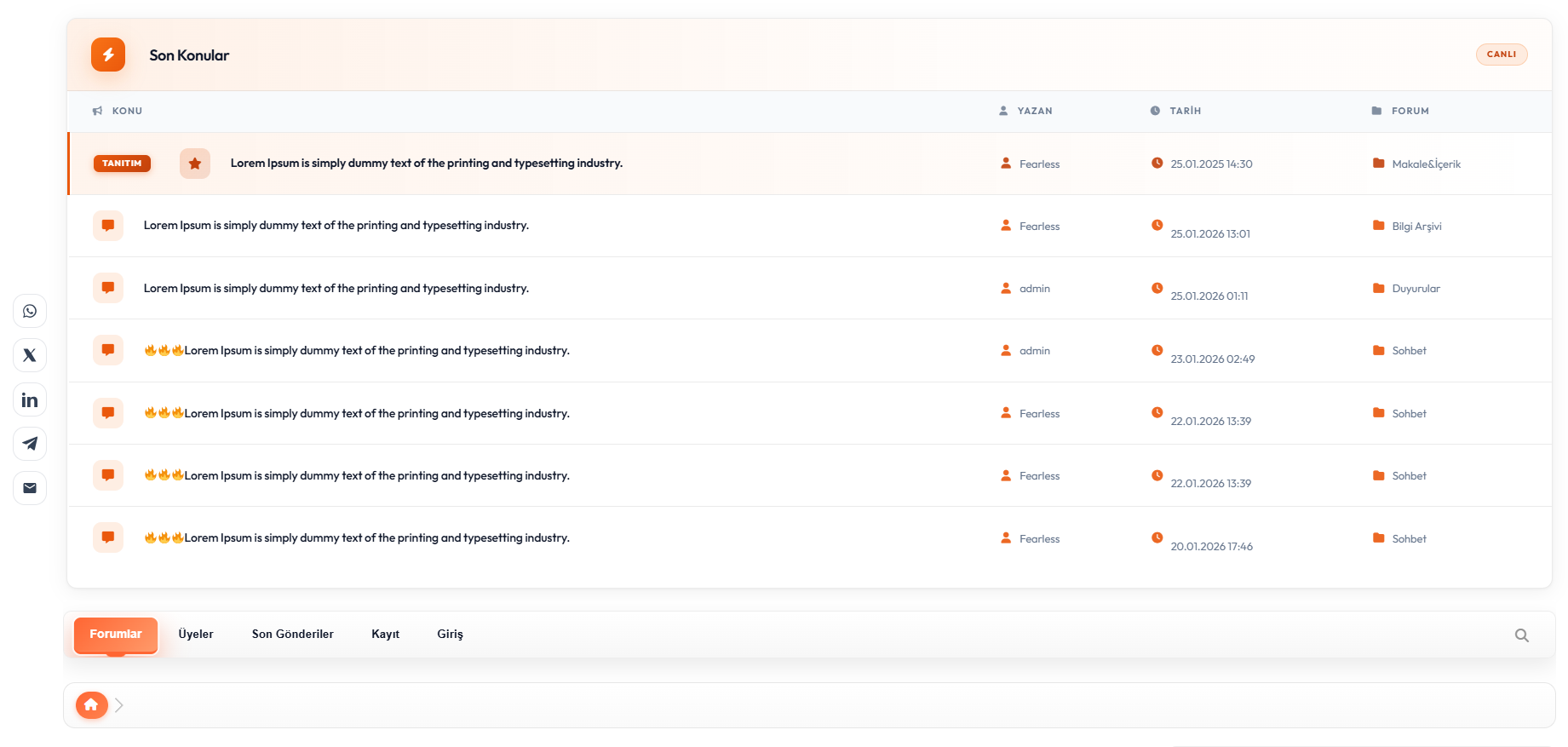1568x747 pixels.
Task: Share via the LinkedIn icon
Action: point(30,399)
